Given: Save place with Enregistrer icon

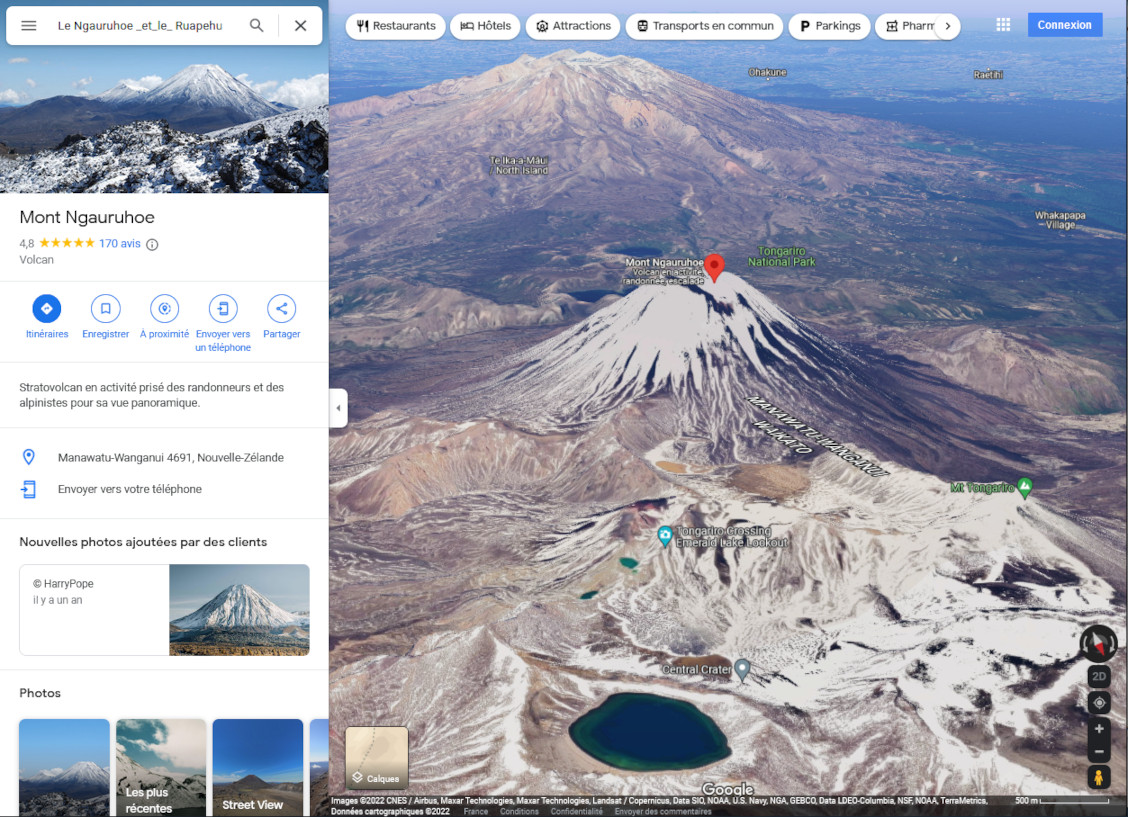Looking at the screenshot, I should [x=105, y=309].
